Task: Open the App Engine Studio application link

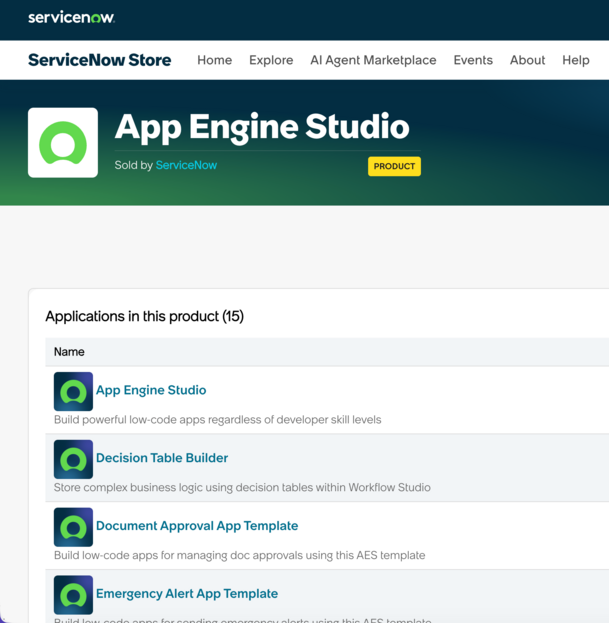Action: coord(151,390)
